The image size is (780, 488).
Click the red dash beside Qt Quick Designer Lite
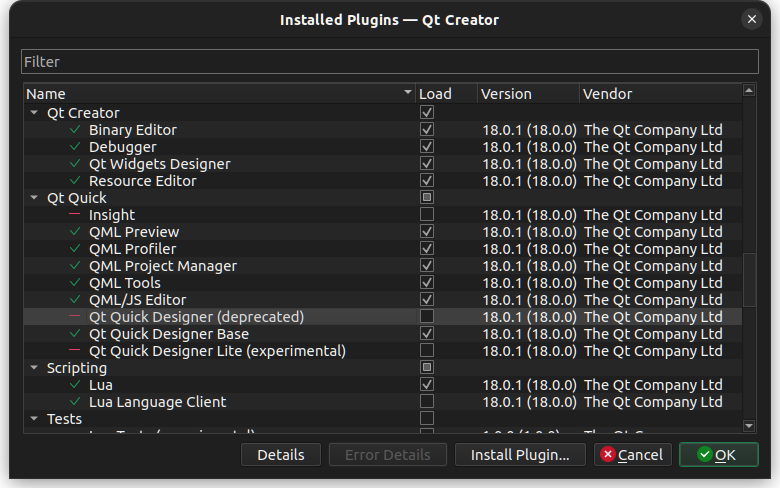75,351
